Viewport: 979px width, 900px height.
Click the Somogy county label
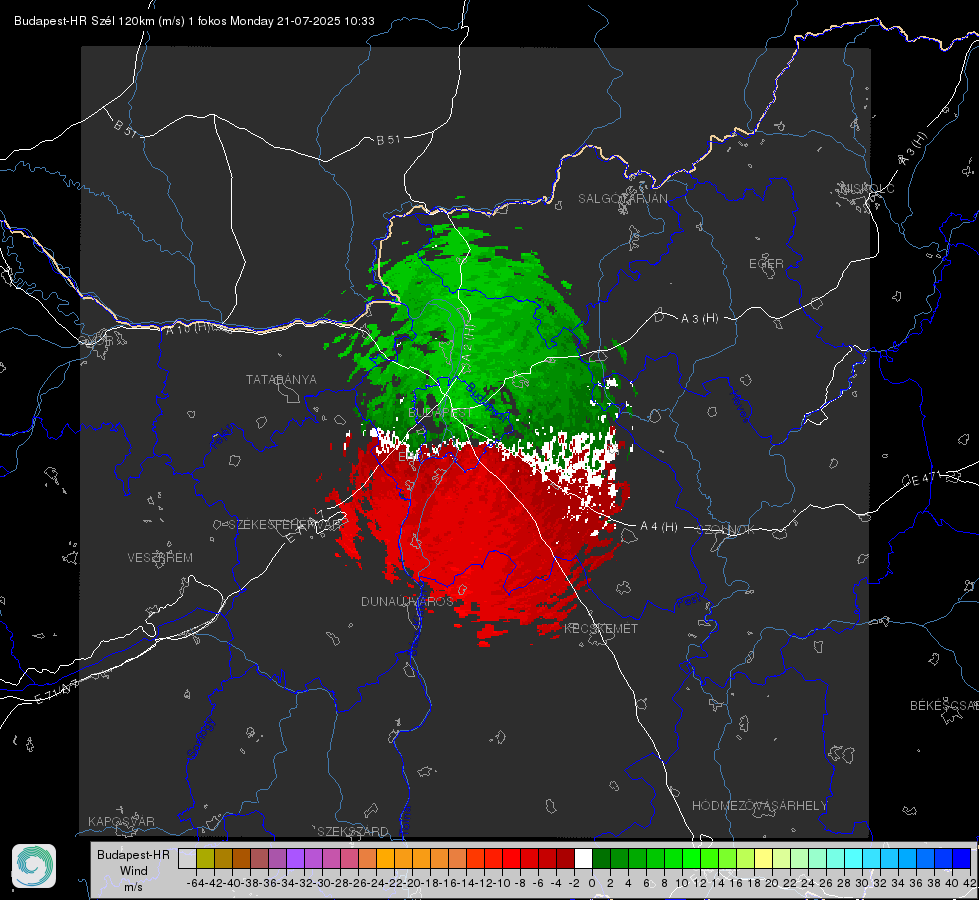click(201, 738)
